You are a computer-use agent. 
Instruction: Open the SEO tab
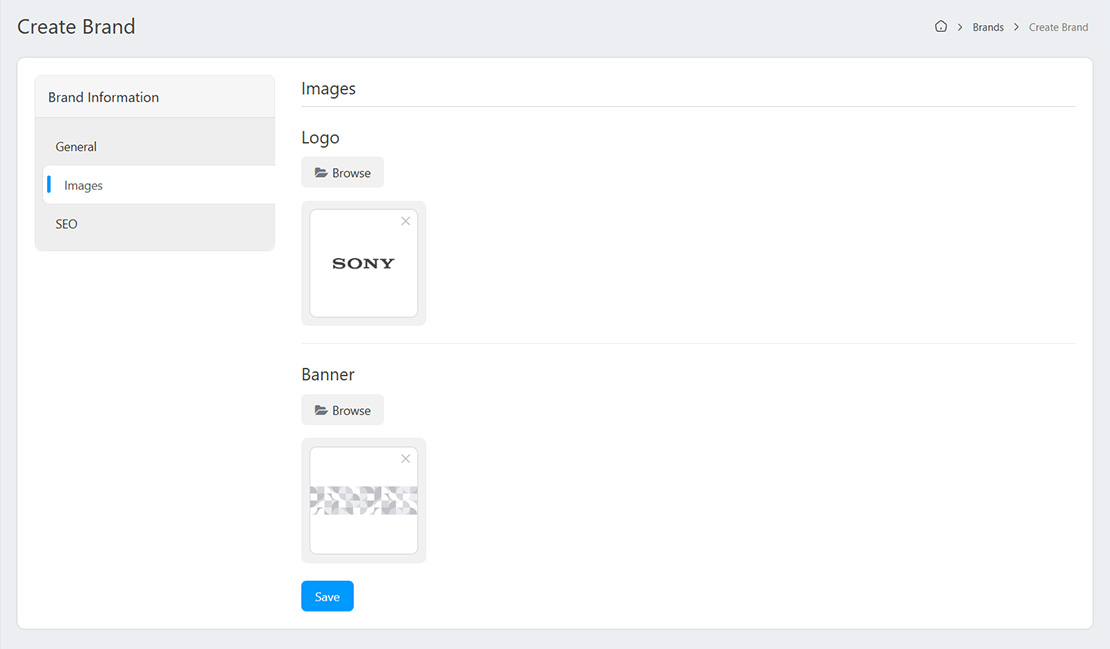[x=67, y=224]
